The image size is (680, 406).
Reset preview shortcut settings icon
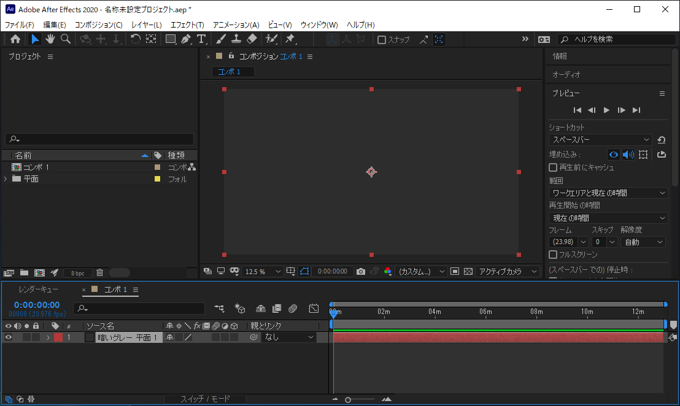tap(661, 140)
